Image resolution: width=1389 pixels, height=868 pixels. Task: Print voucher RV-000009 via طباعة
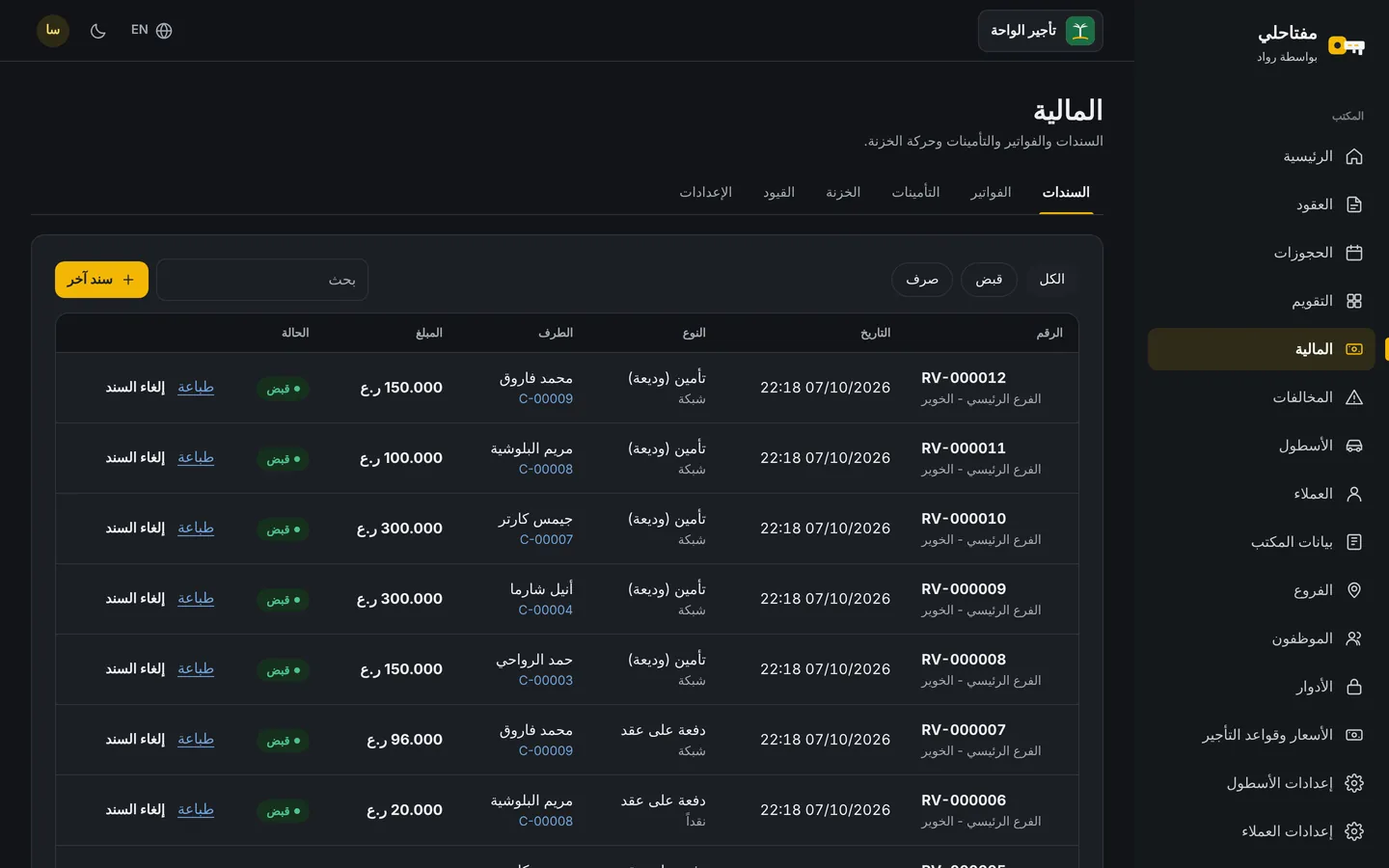[196, 598]
